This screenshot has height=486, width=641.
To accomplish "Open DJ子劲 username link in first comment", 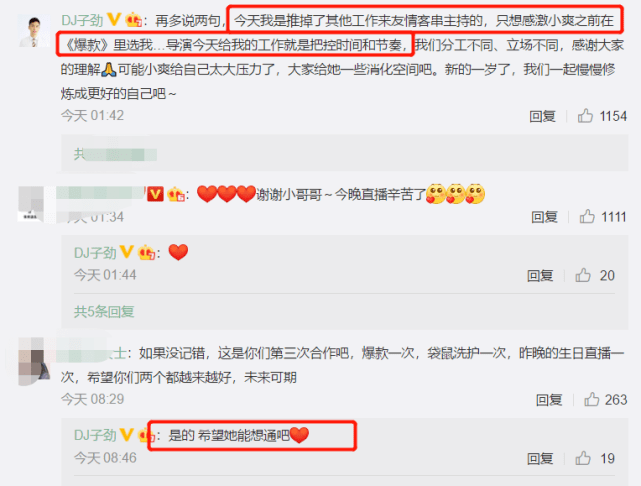I will [82, 20].
